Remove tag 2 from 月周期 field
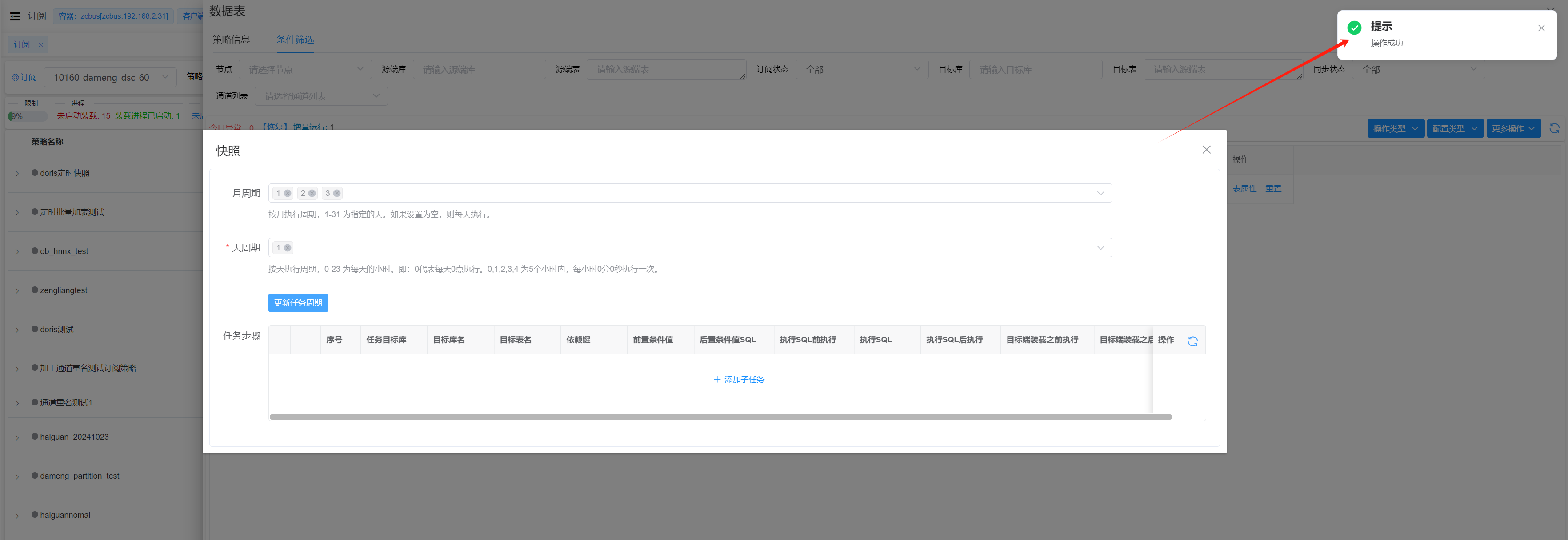 pos(312,193)
